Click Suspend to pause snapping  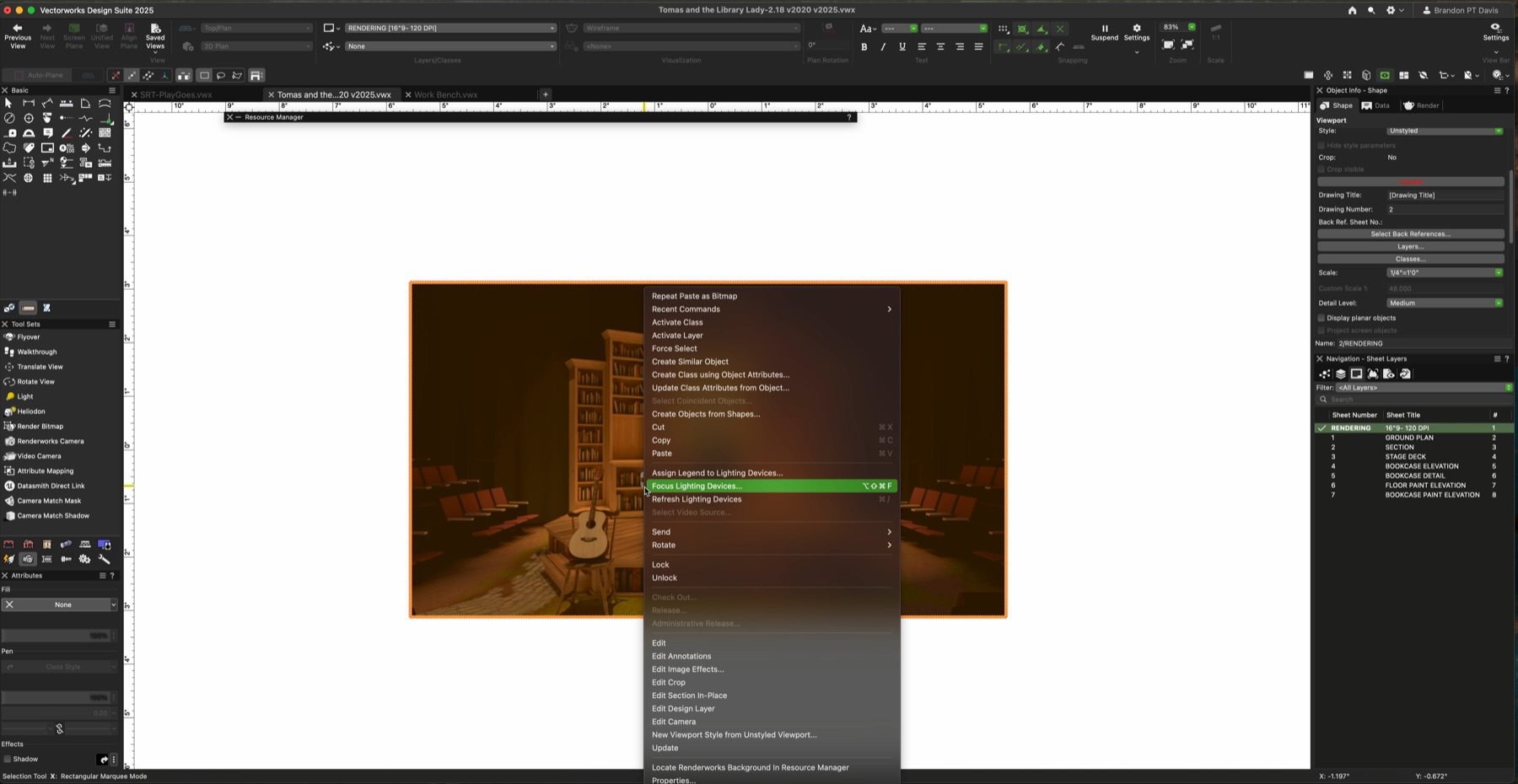click(1105, 32)
